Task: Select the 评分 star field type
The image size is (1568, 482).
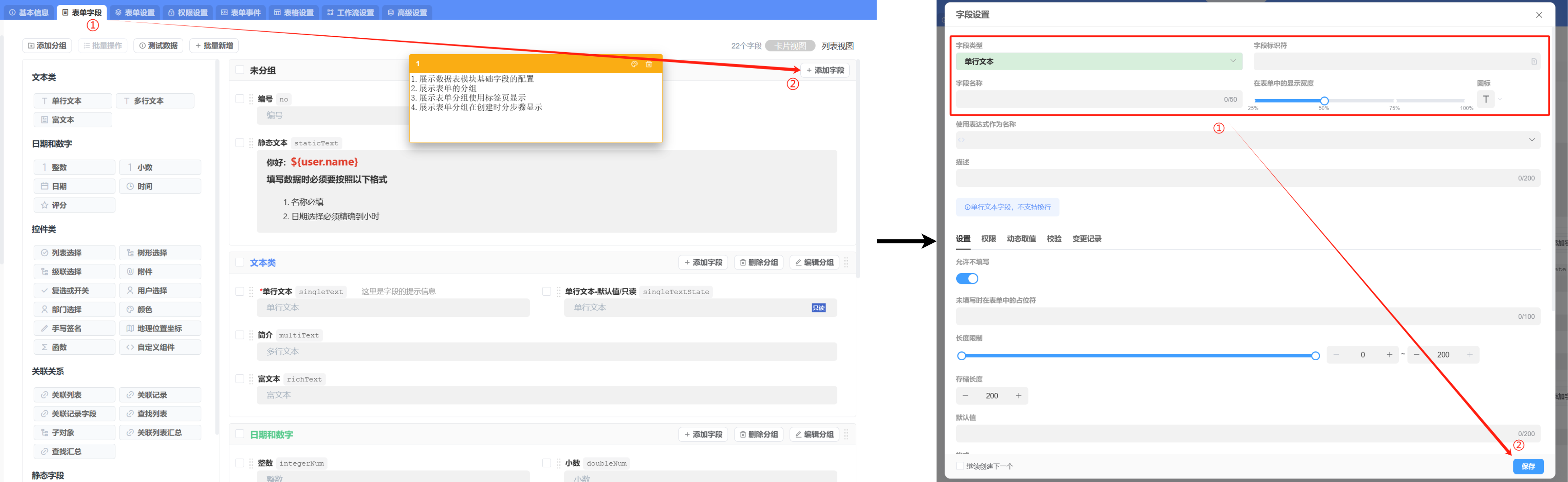Action: (74, 205)
